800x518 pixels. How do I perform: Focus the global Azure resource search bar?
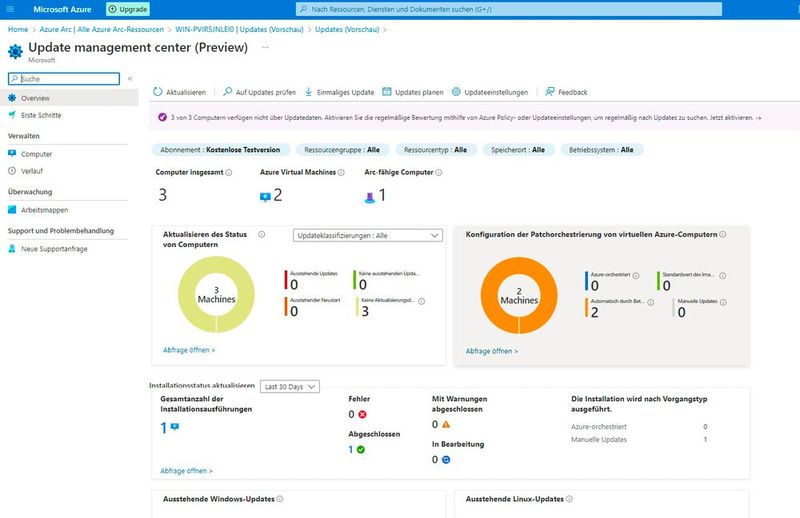tap(509, 9)
